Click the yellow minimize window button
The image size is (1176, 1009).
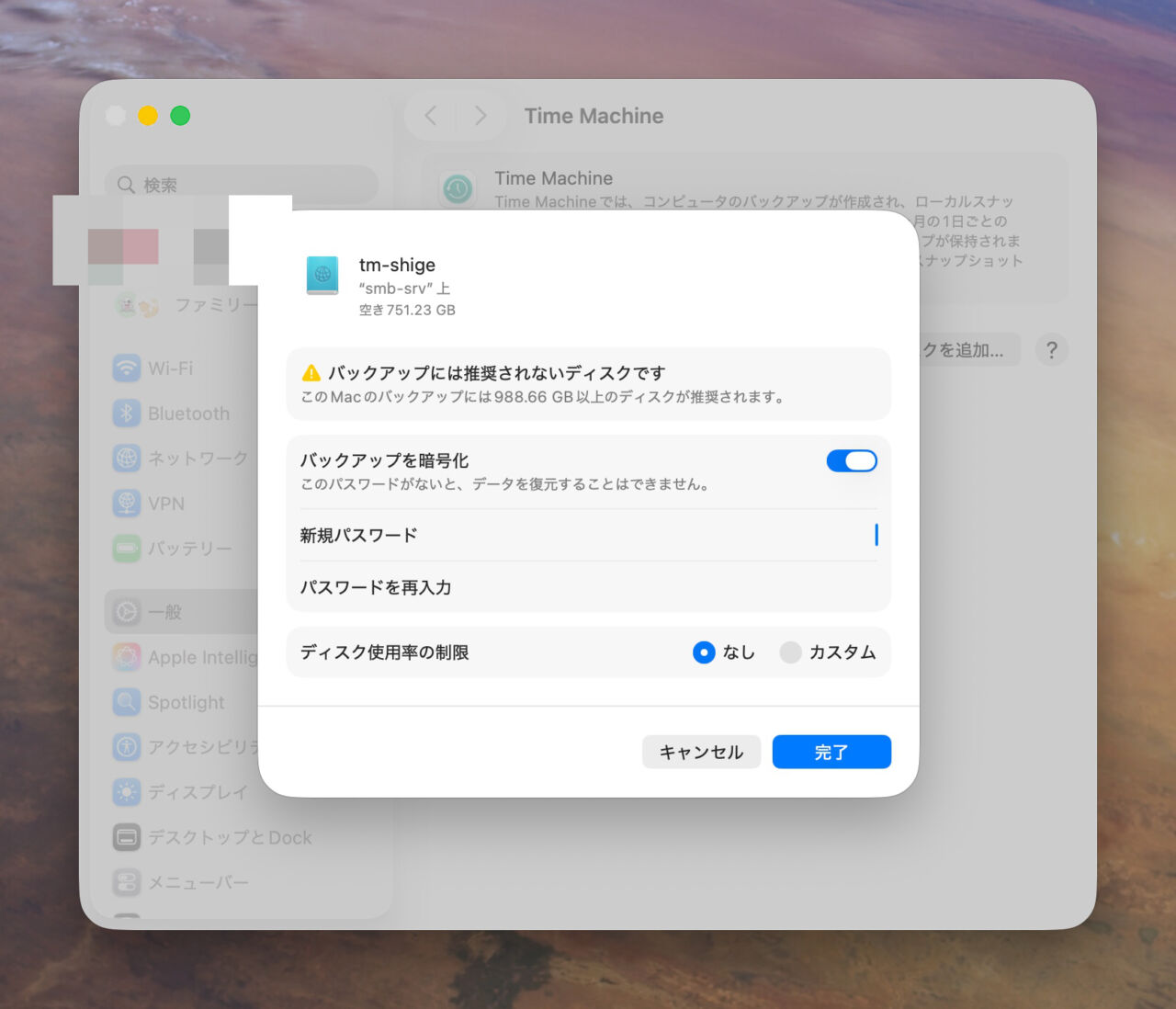(x=148, y=116)
